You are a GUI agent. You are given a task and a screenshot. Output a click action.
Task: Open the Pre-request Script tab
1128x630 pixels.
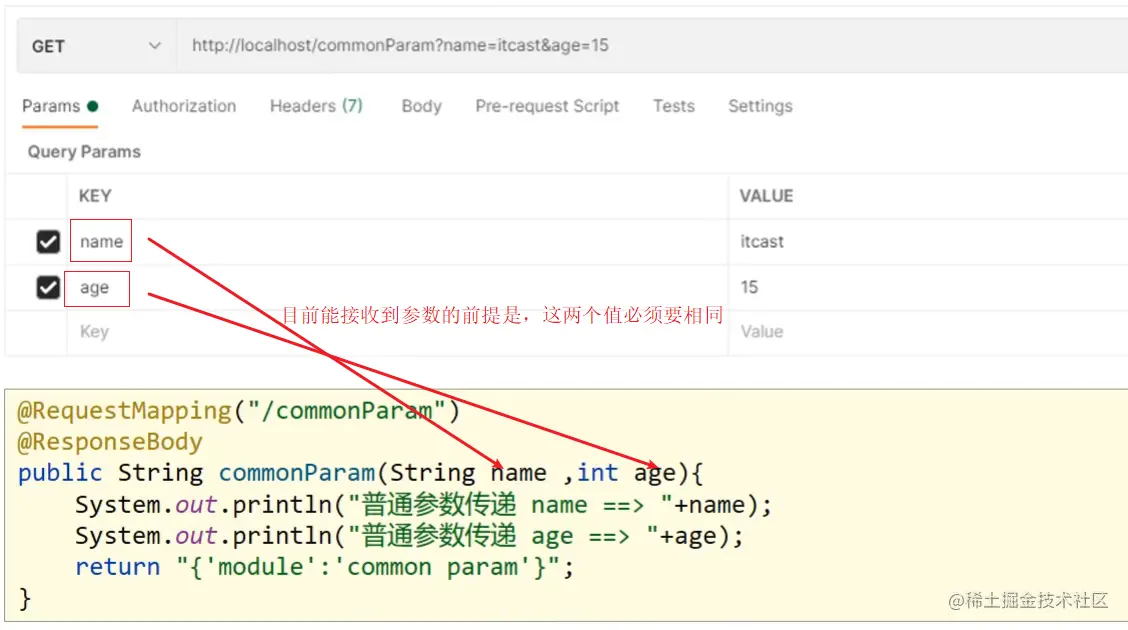click(x=547, y=106)
